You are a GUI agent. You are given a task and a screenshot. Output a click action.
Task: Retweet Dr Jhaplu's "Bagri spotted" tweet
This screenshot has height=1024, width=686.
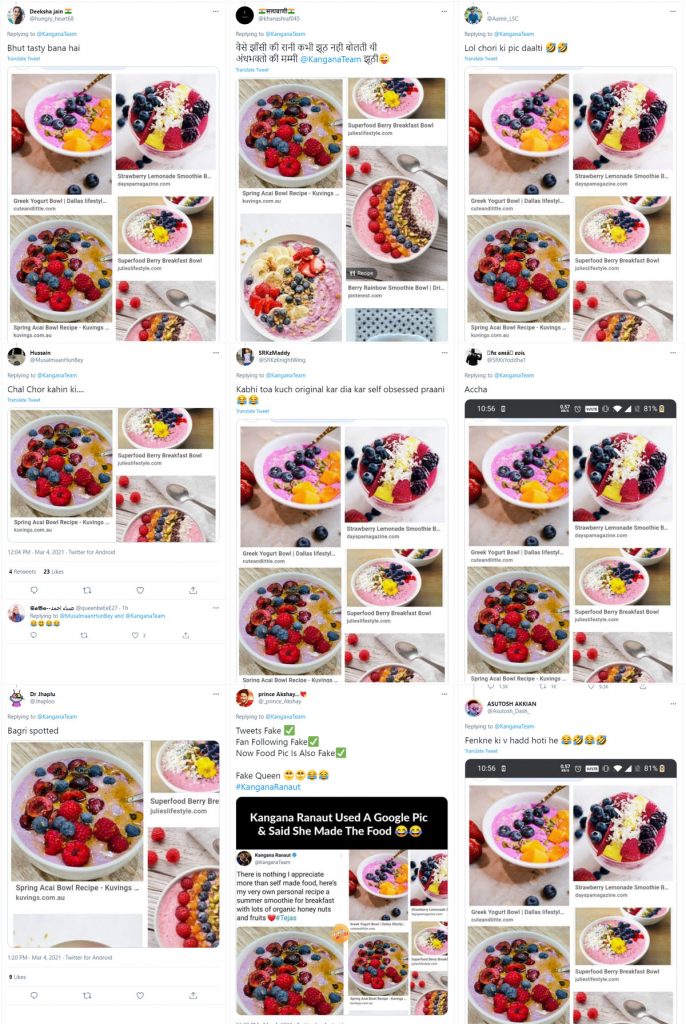pyautogui.click(x=87, y=995)
